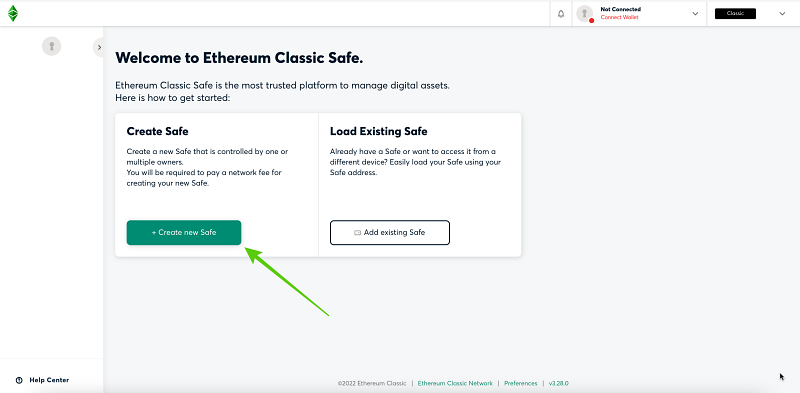Click the Connect Wallet link
This screenshot has width=800, height=393.
coord(619,17)
